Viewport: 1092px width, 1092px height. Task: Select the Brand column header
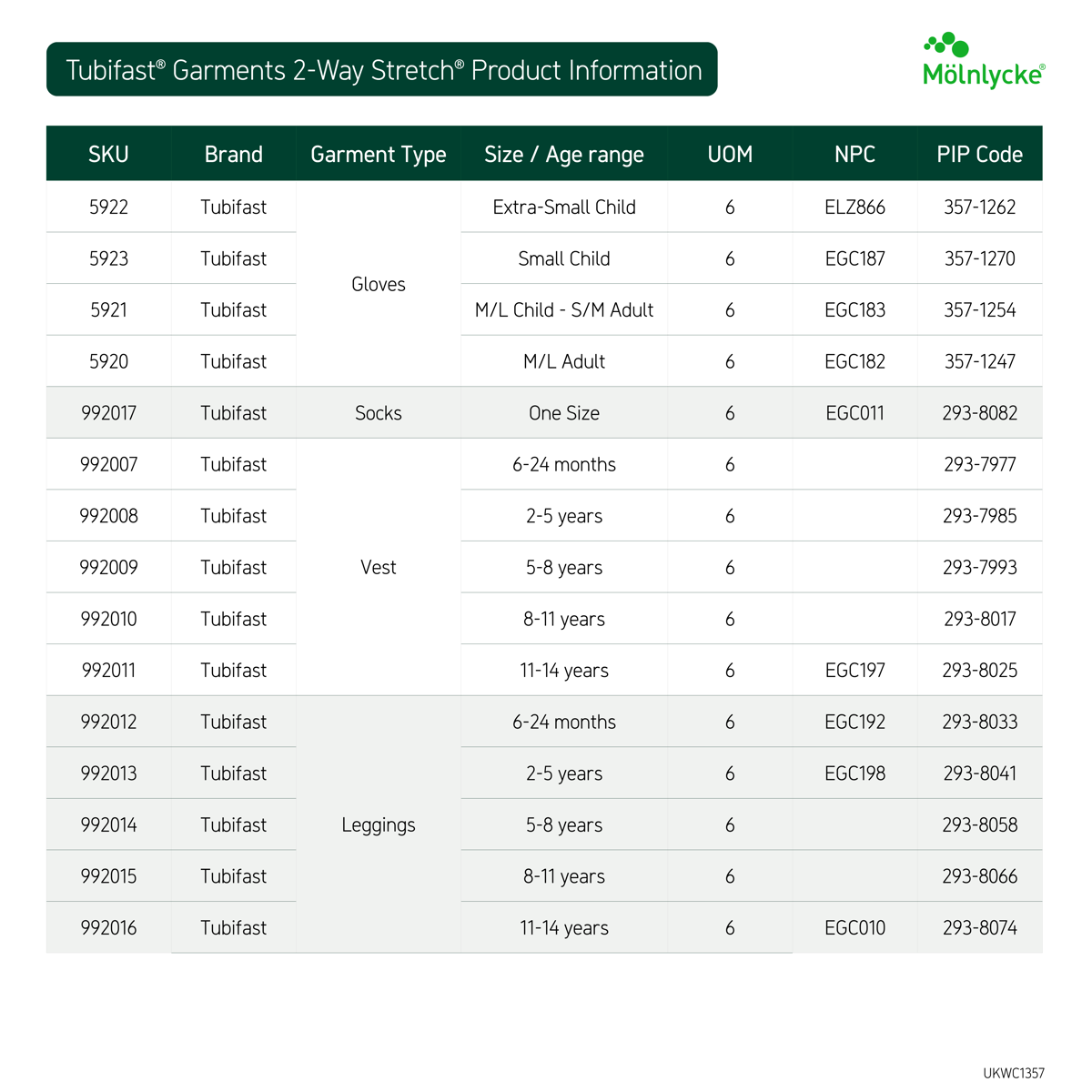[x=233, y=155]
